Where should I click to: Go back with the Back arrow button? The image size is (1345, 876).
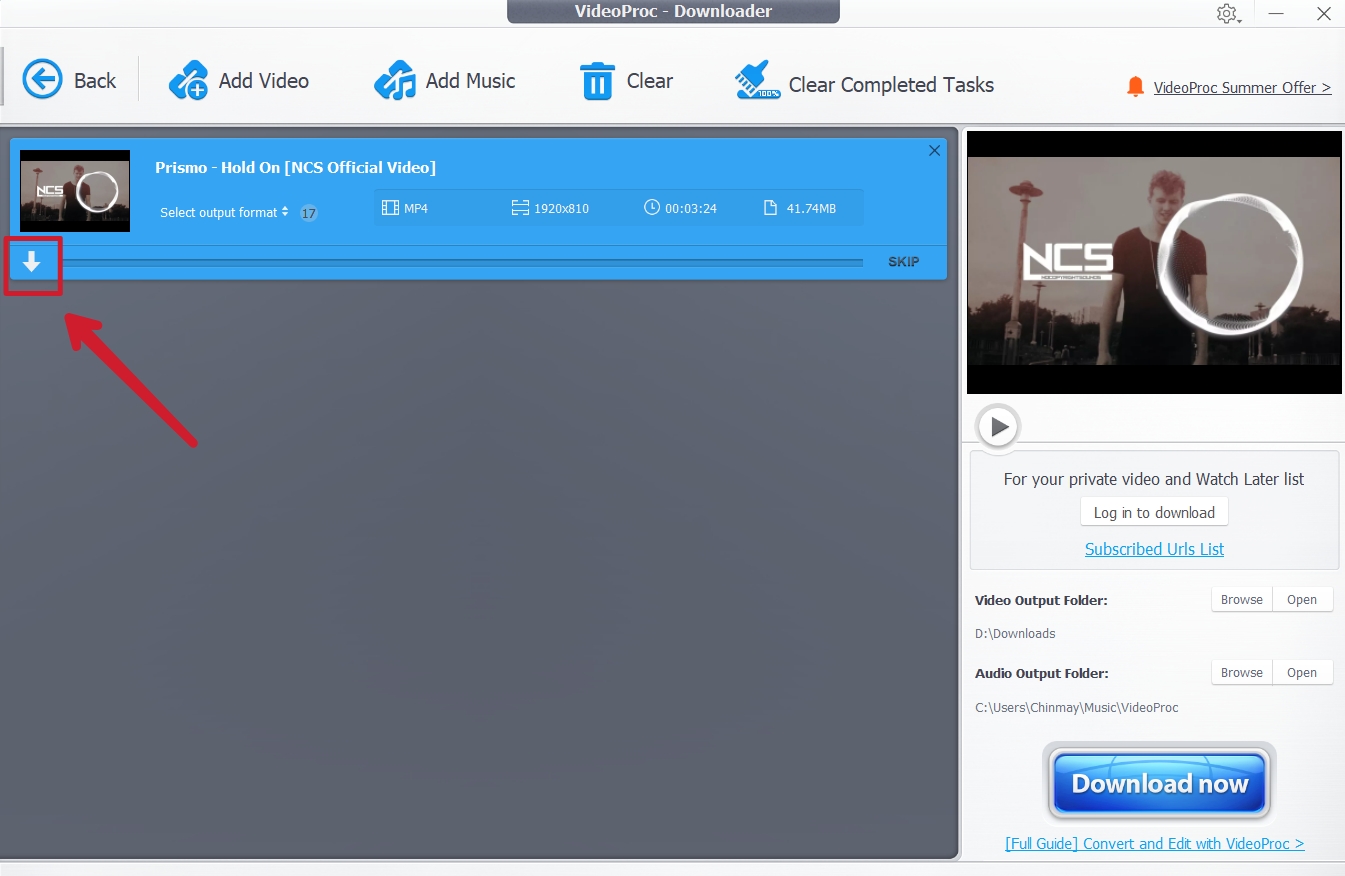[69, 80]
